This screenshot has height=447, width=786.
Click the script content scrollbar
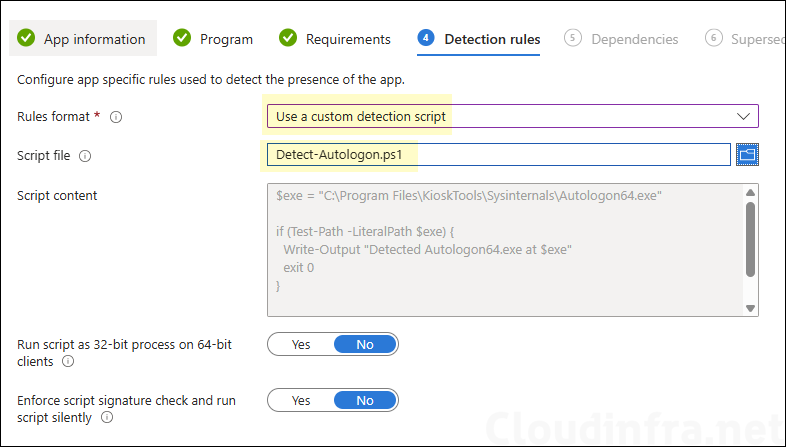(x=750, y=240)
